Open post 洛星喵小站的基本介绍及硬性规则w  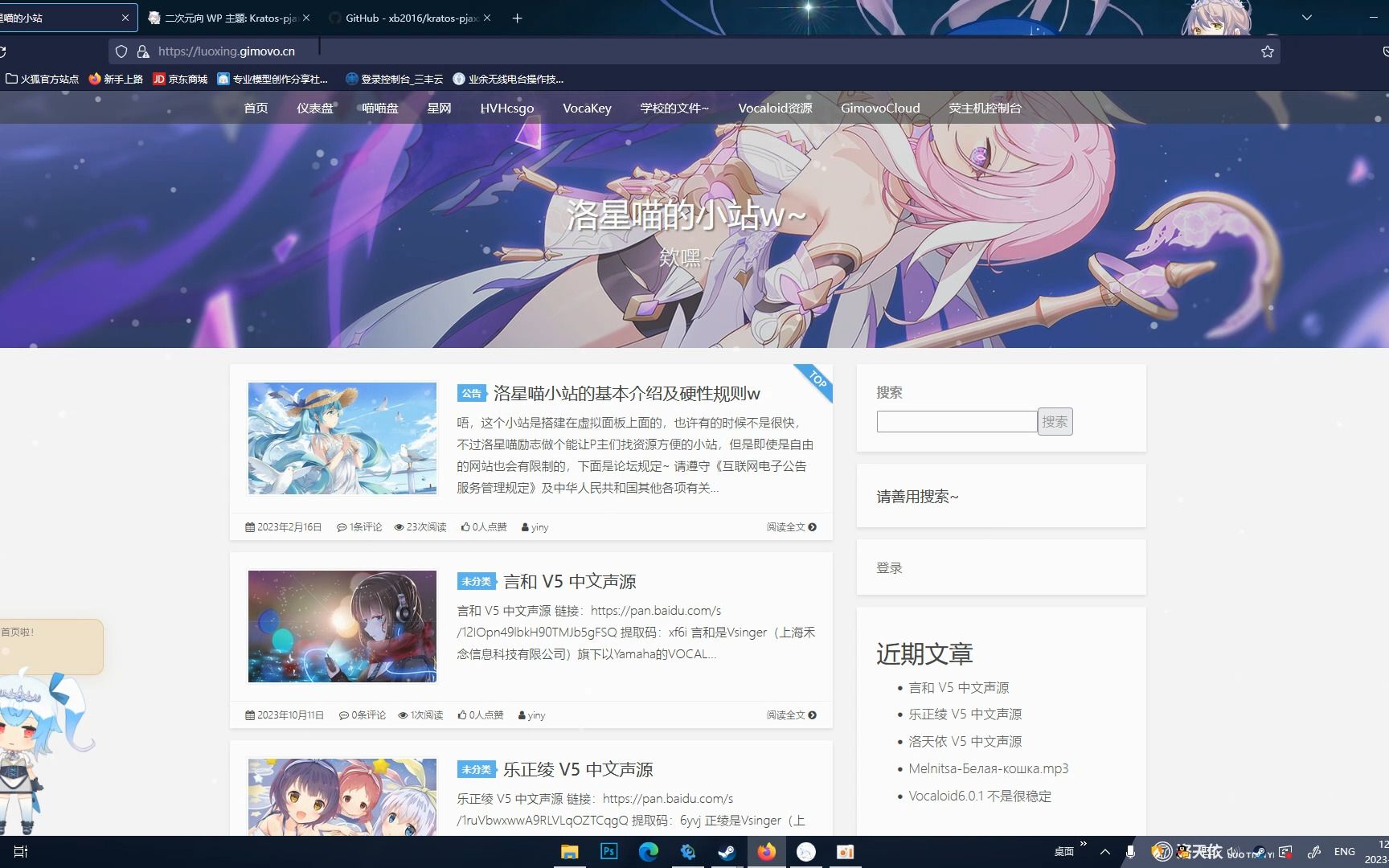[626, 393]
